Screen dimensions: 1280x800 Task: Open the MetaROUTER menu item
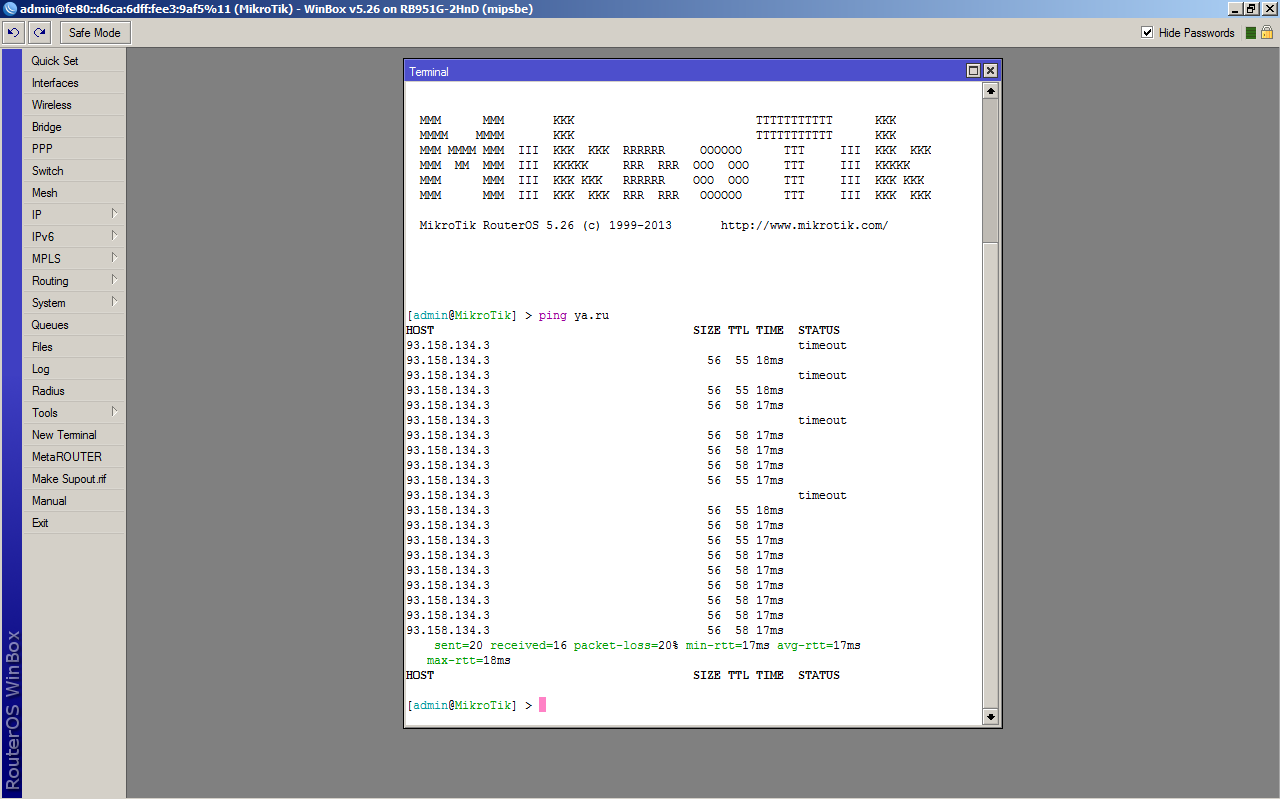point(75,457)
